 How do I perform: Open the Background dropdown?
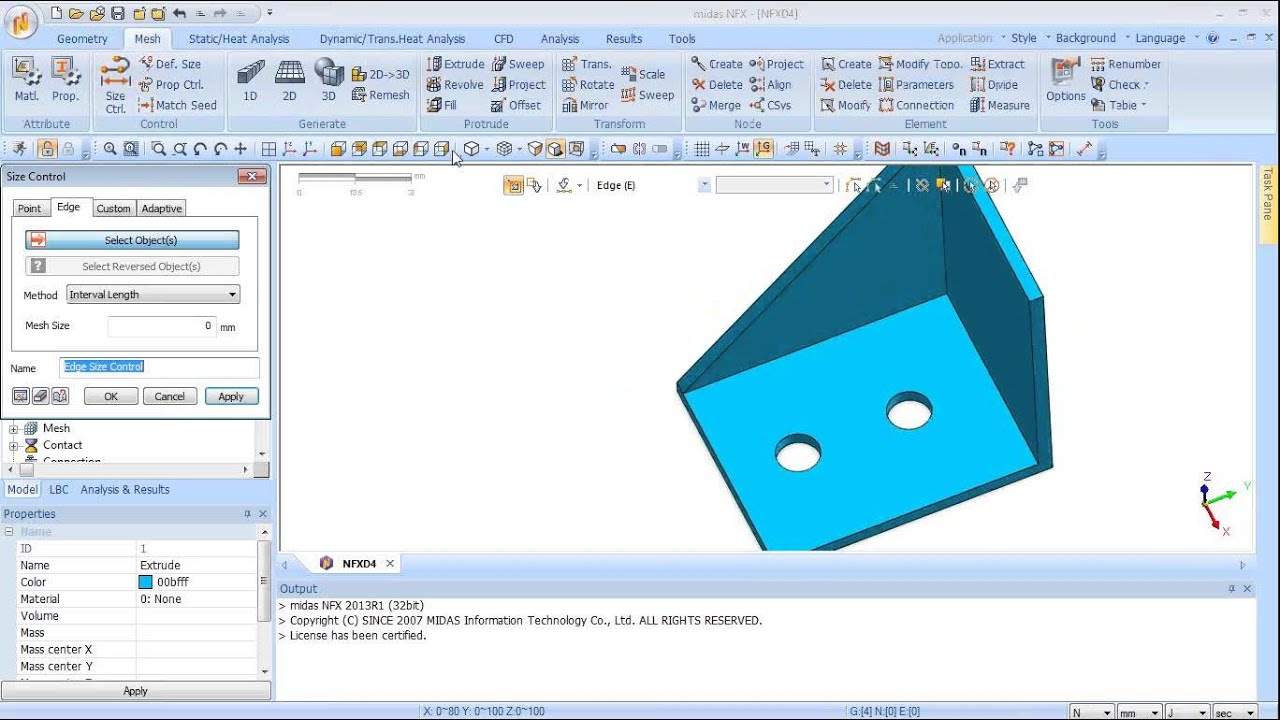pos(1086,38)
